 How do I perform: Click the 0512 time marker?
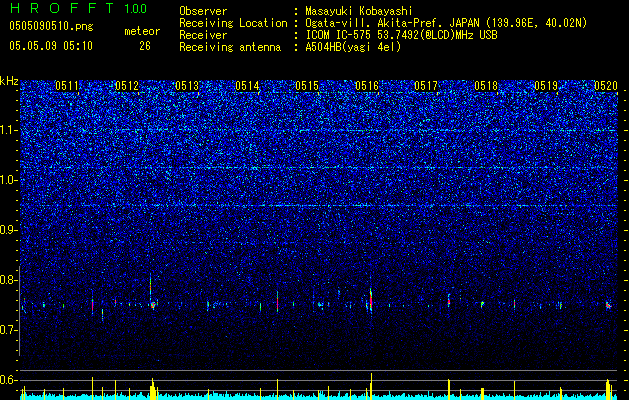[127, 86]
